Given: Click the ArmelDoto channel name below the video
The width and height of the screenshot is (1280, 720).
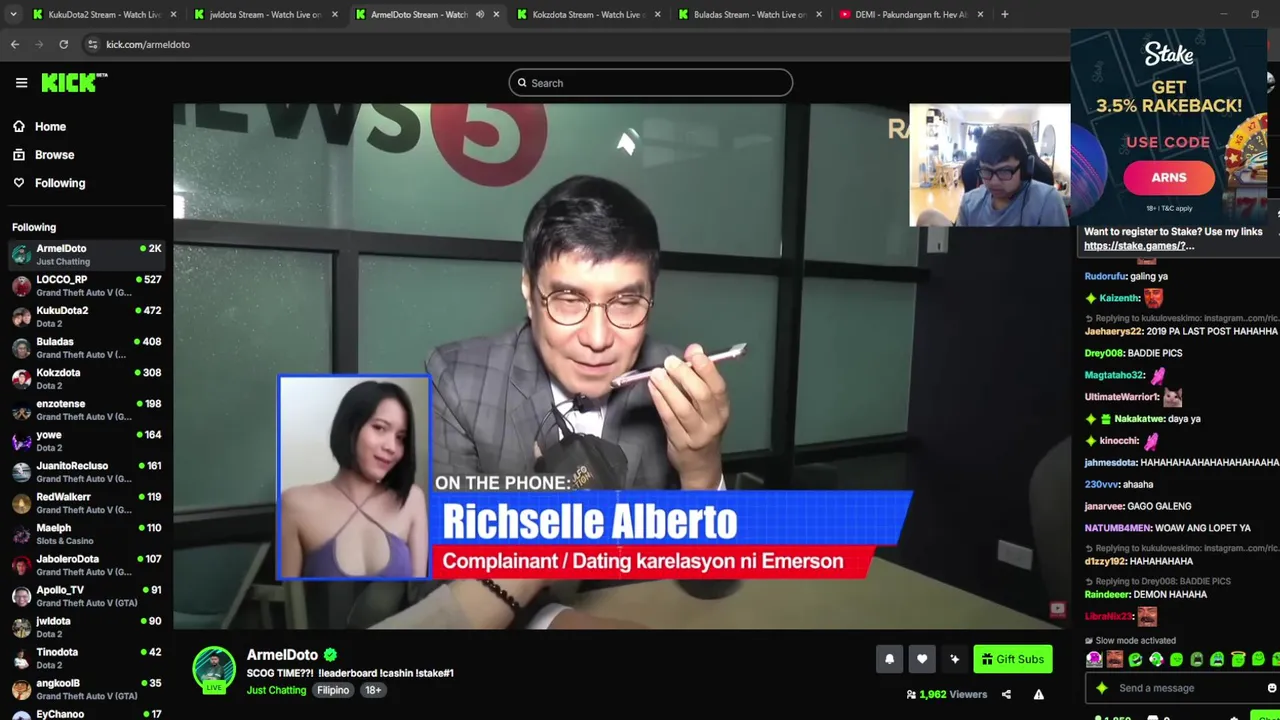Looking at the screenshot, I should click(282, 655).
